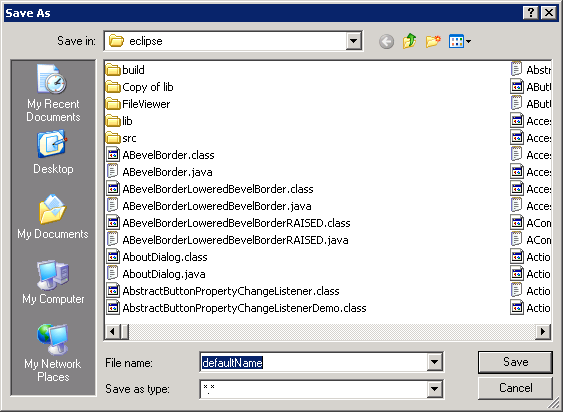The image size is (563, 412).
Task: Click the Save button
Action: click(515, 362)
